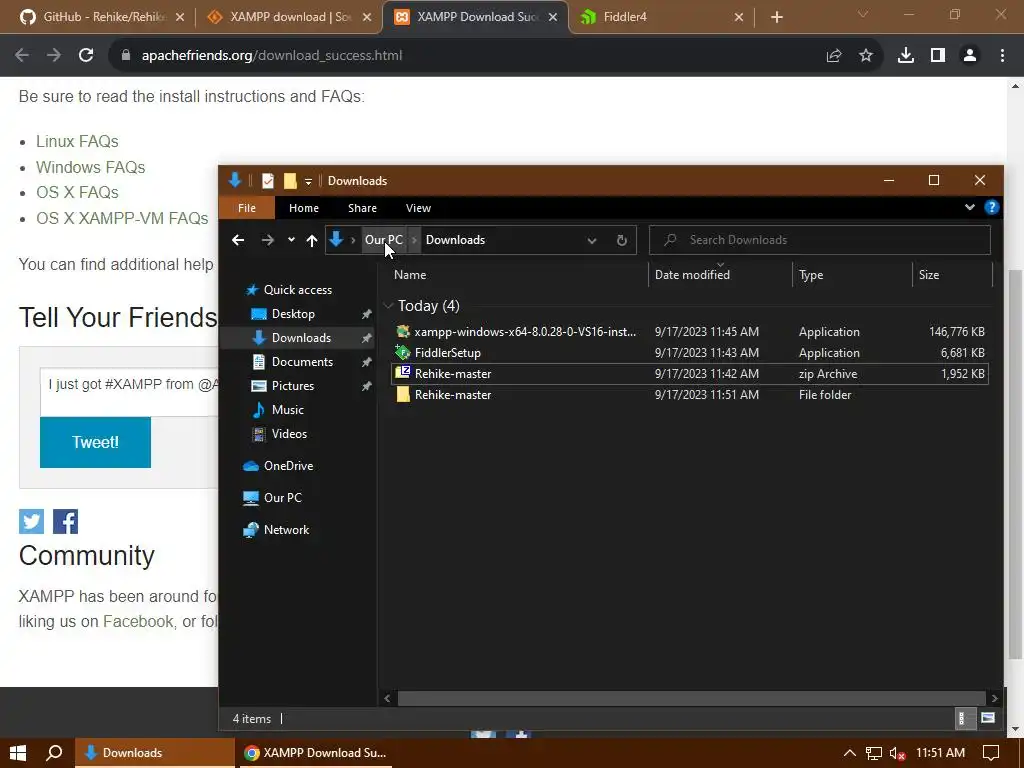Image resolution: width=1024 pixels, height=768 pixels.
Task: Open Chrome three-dot menu
Action: [1002, 56]
